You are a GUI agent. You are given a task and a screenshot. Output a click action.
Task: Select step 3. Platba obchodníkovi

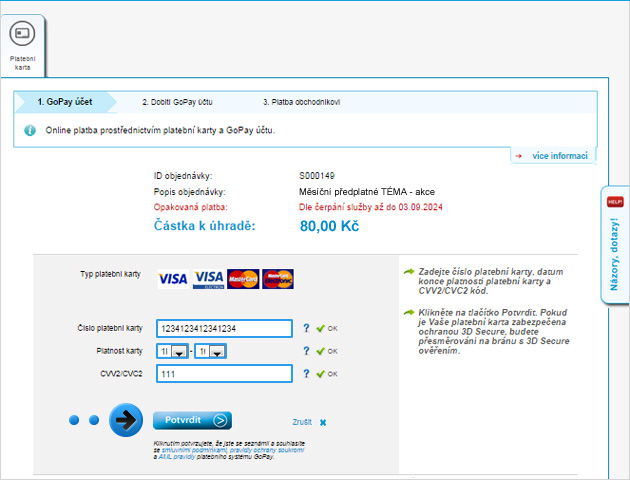point(301,102)
